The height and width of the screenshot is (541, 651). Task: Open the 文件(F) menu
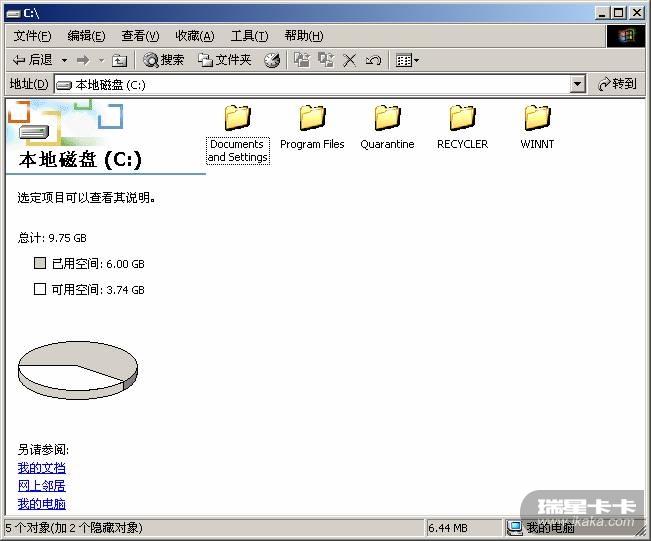(x=32, y=36)
